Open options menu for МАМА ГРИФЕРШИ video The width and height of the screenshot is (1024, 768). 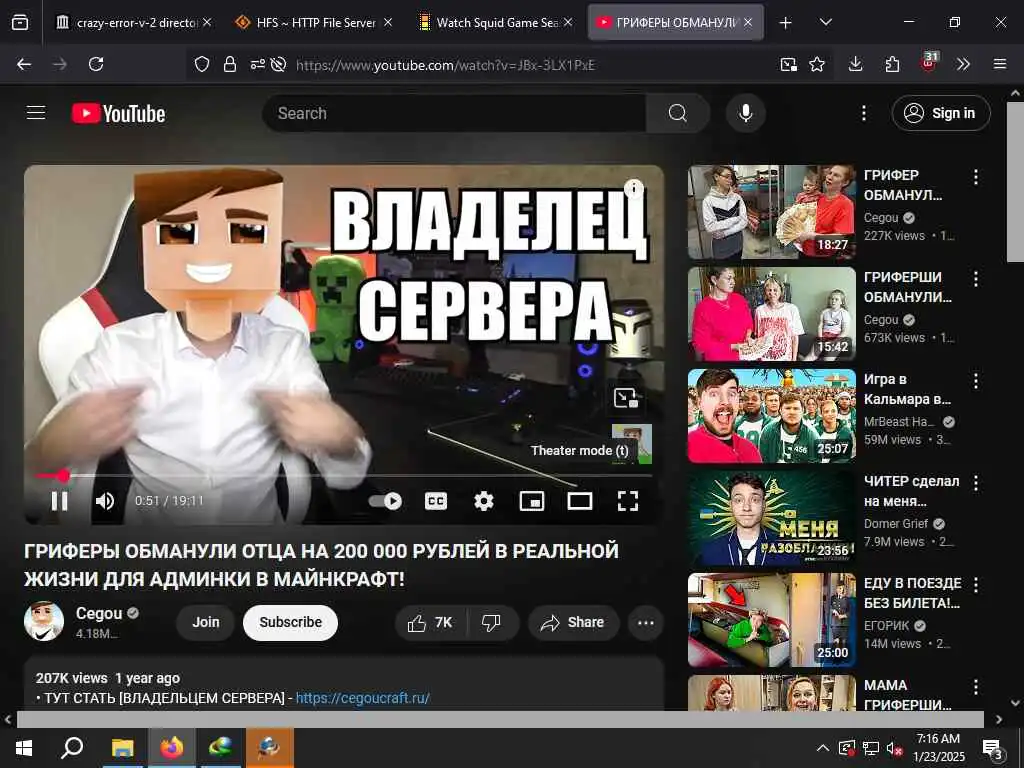coord(976,686)
